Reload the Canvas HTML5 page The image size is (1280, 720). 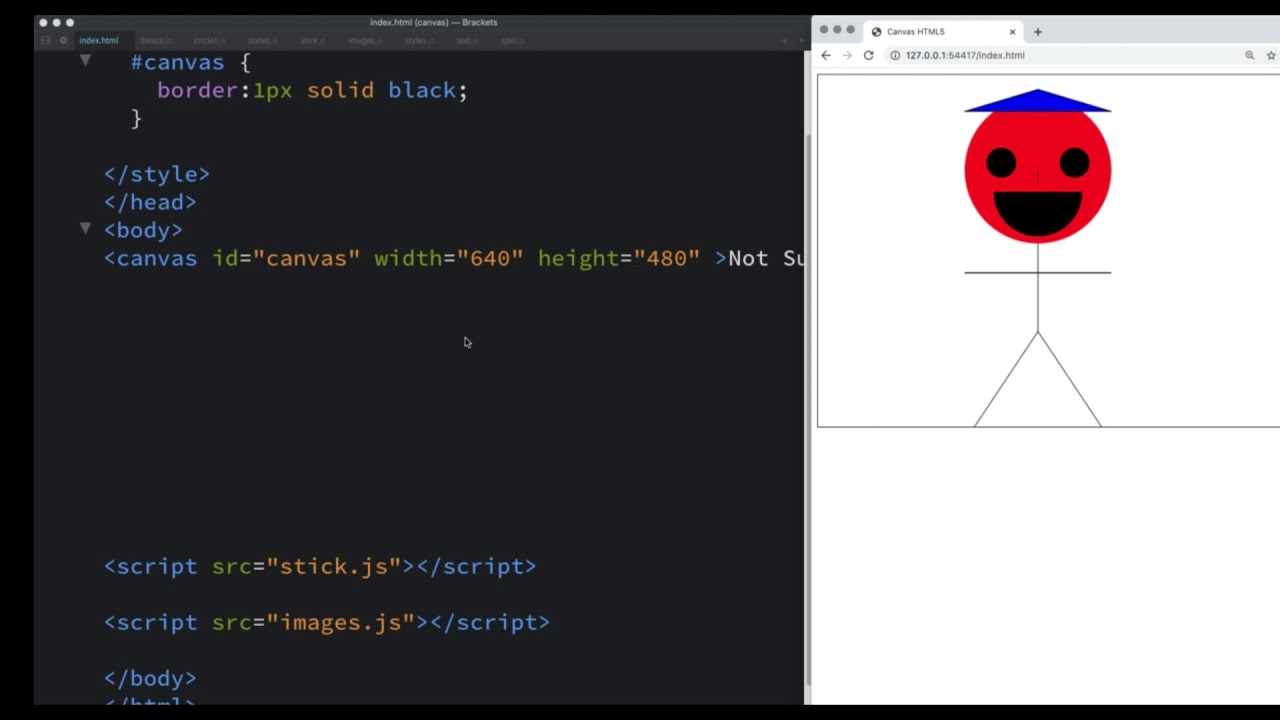pos(869,55)
